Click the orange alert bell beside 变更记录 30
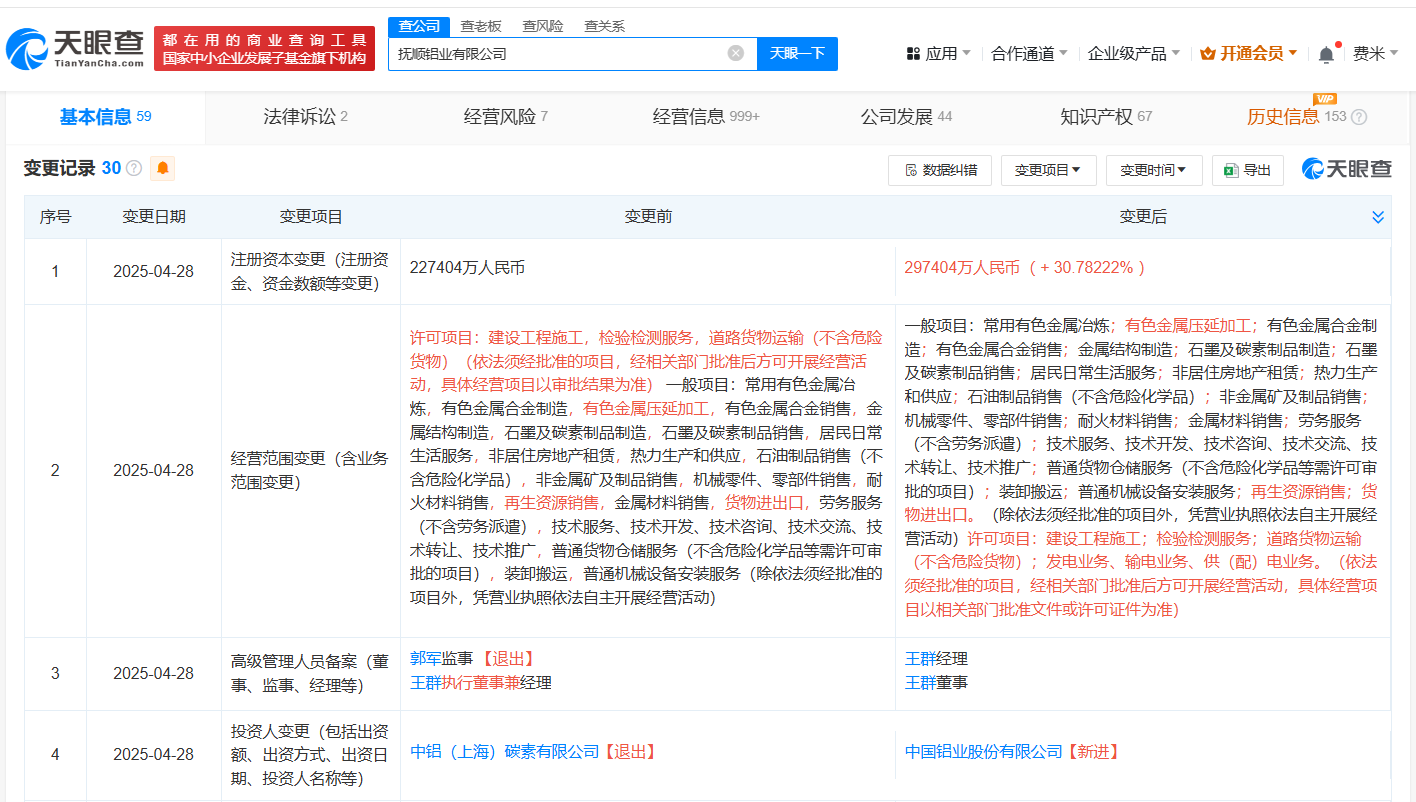 162,168
